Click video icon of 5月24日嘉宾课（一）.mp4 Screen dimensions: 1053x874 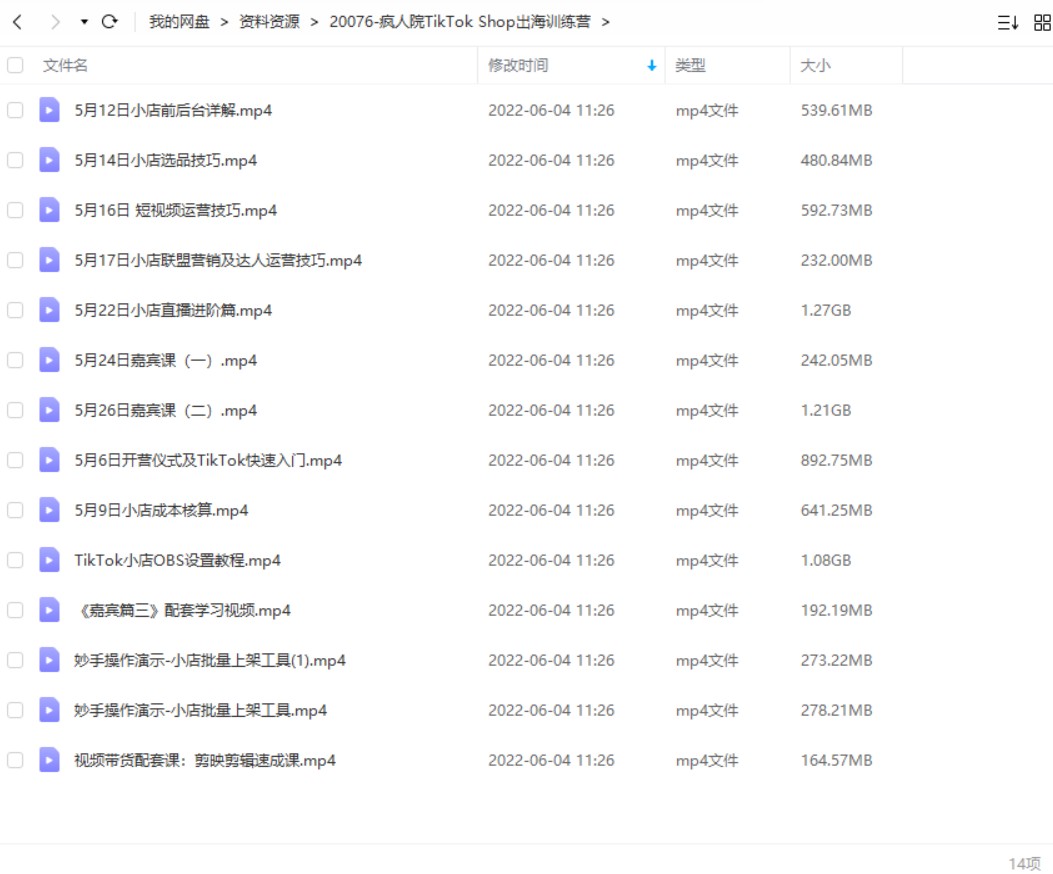[x=49, y=360]
